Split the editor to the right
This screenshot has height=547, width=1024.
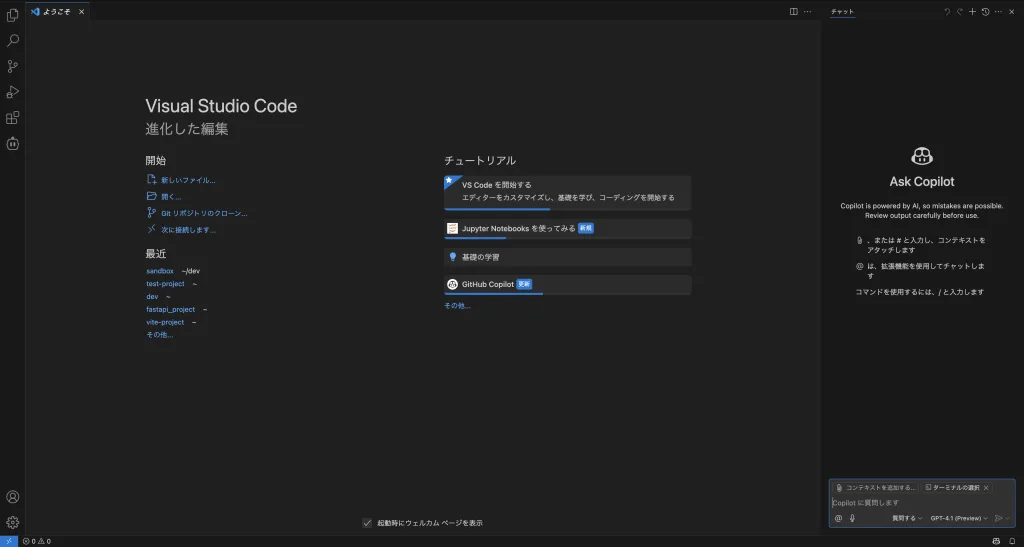[x=793, y=12]
